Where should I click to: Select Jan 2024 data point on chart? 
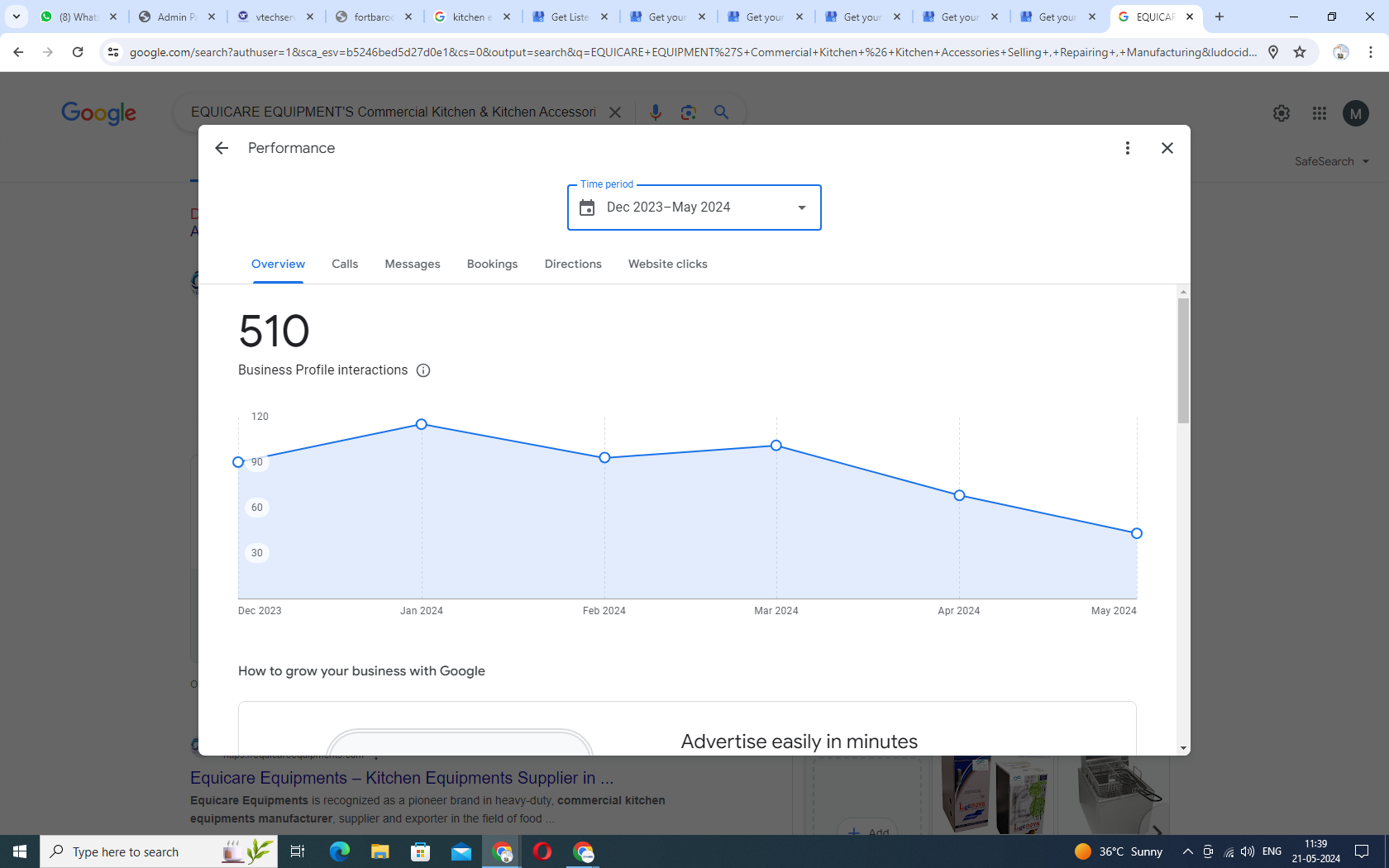(x=422, y=424)
